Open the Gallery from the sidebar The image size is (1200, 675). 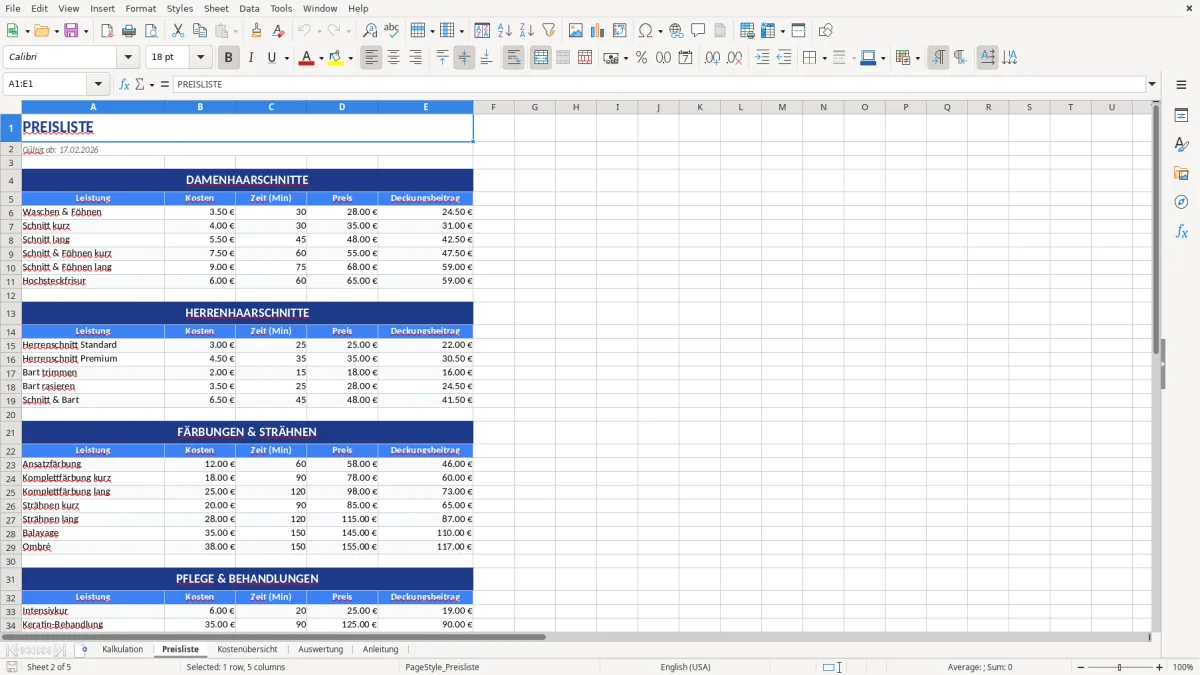[1182, 173]
